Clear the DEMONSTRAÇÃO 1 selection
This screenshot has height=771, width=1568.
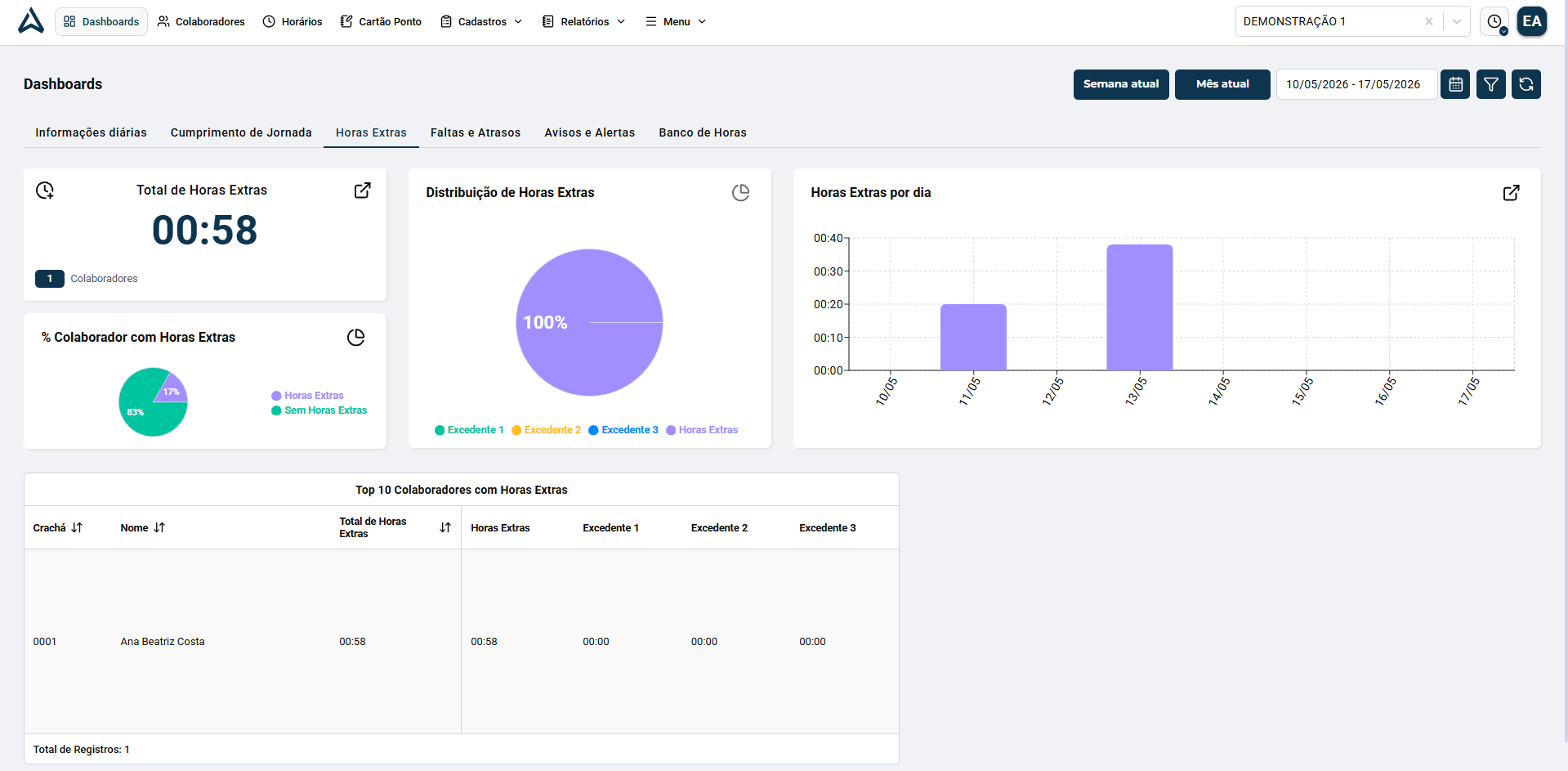pyautogui.click(x=1429, y=21)
